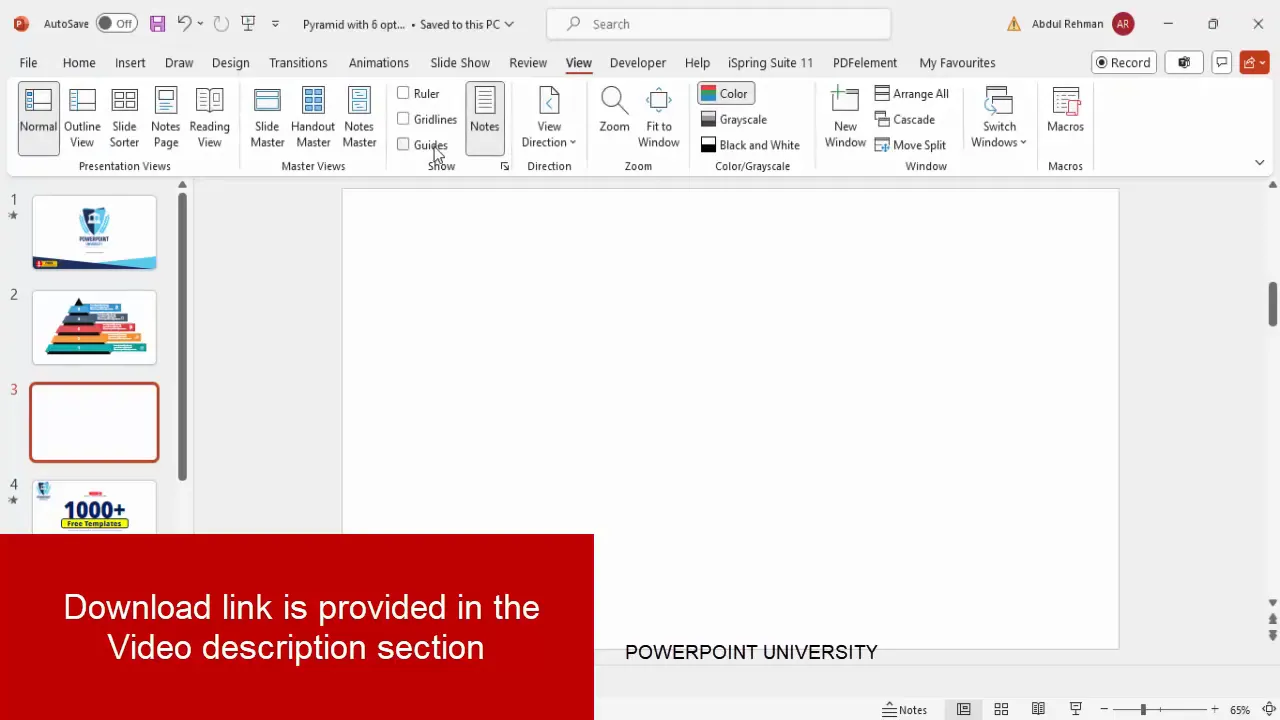Switch to Reading View in status bar
This screenshot has width=1280, height=720.
pos(1038,709)
